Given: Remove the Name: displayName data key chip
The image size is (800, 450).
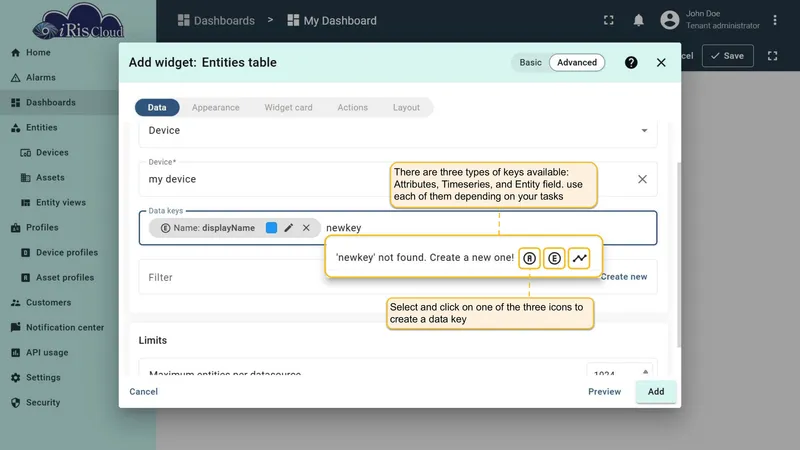Looking at the screenshot, I should tap(306, 228).
